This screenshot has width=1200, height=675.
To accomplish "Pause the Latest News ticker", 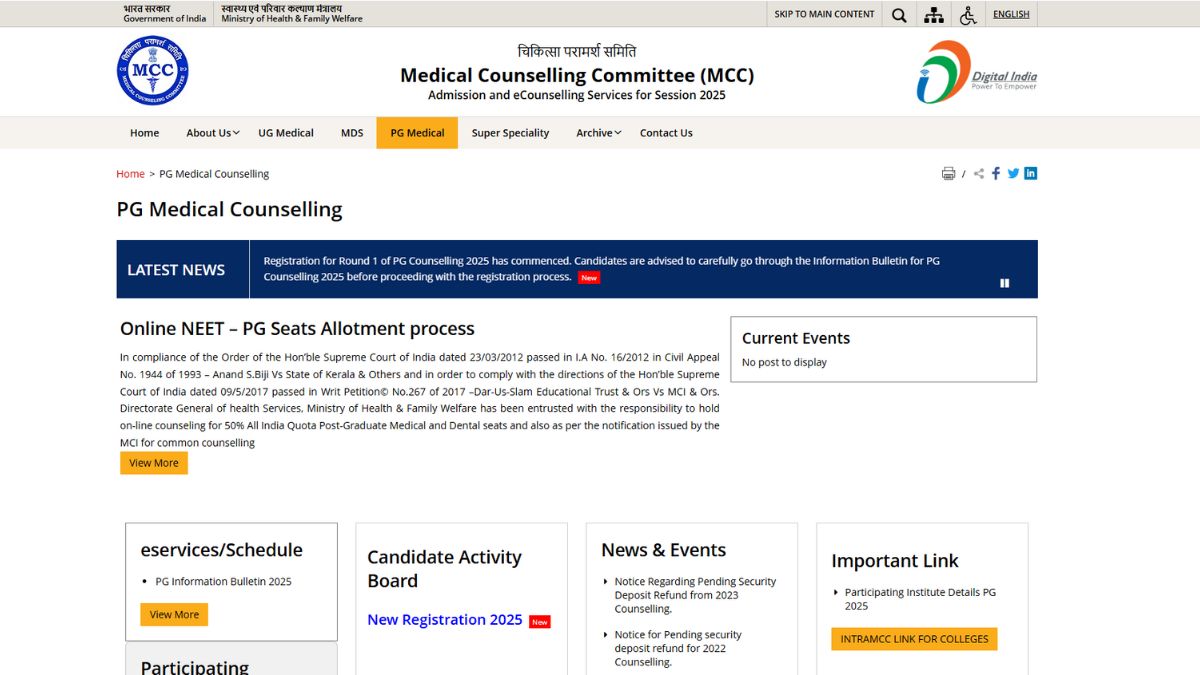I will point(1005,283).
